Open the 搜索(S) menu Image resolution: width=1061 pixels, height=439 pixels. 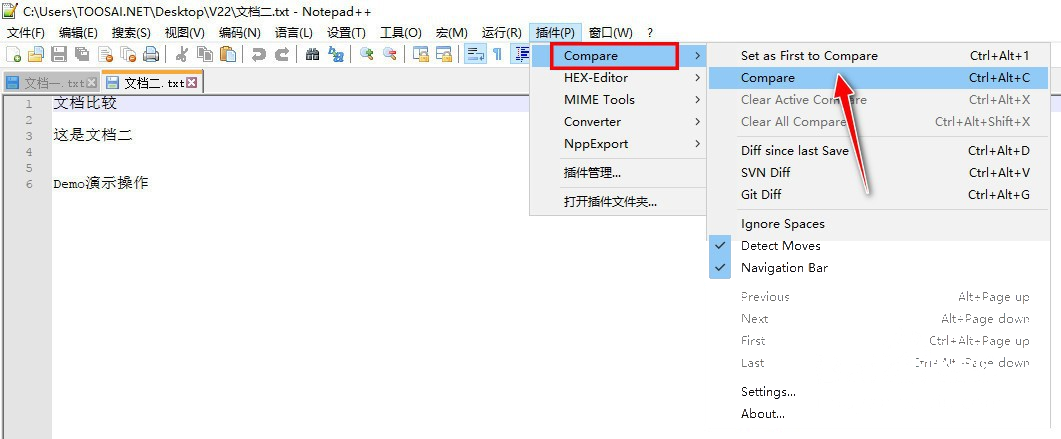point(131,32)
